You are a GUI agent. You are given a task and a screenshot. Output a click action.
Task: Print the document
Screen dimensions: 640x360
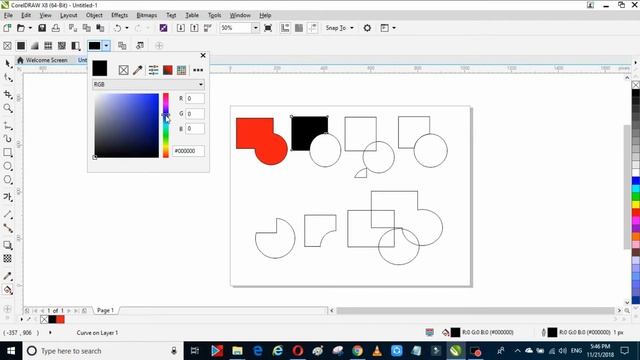tap(56, 28)
